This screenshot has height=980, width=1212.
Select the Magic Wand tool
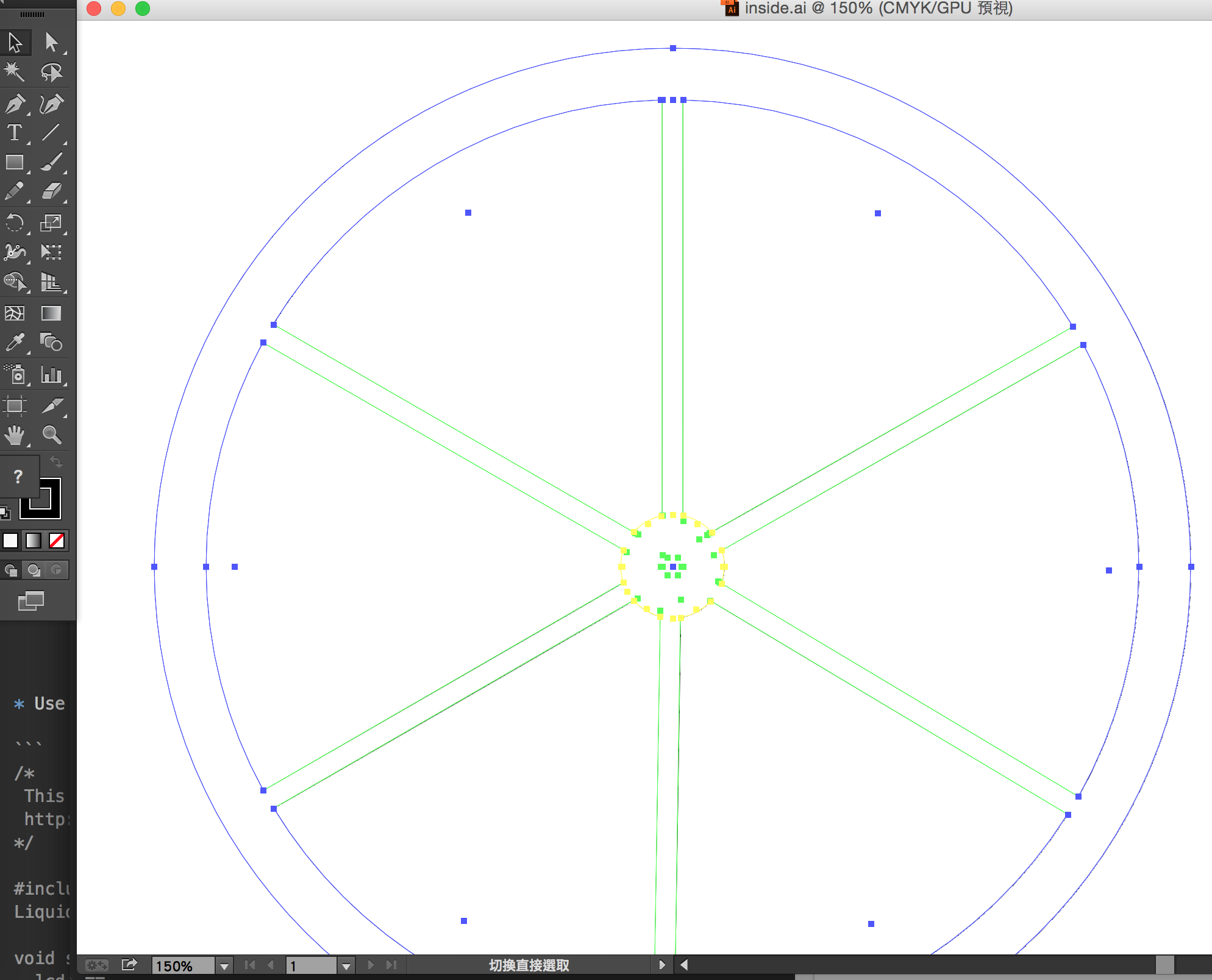pyautogui.click(x=15, y=72)
